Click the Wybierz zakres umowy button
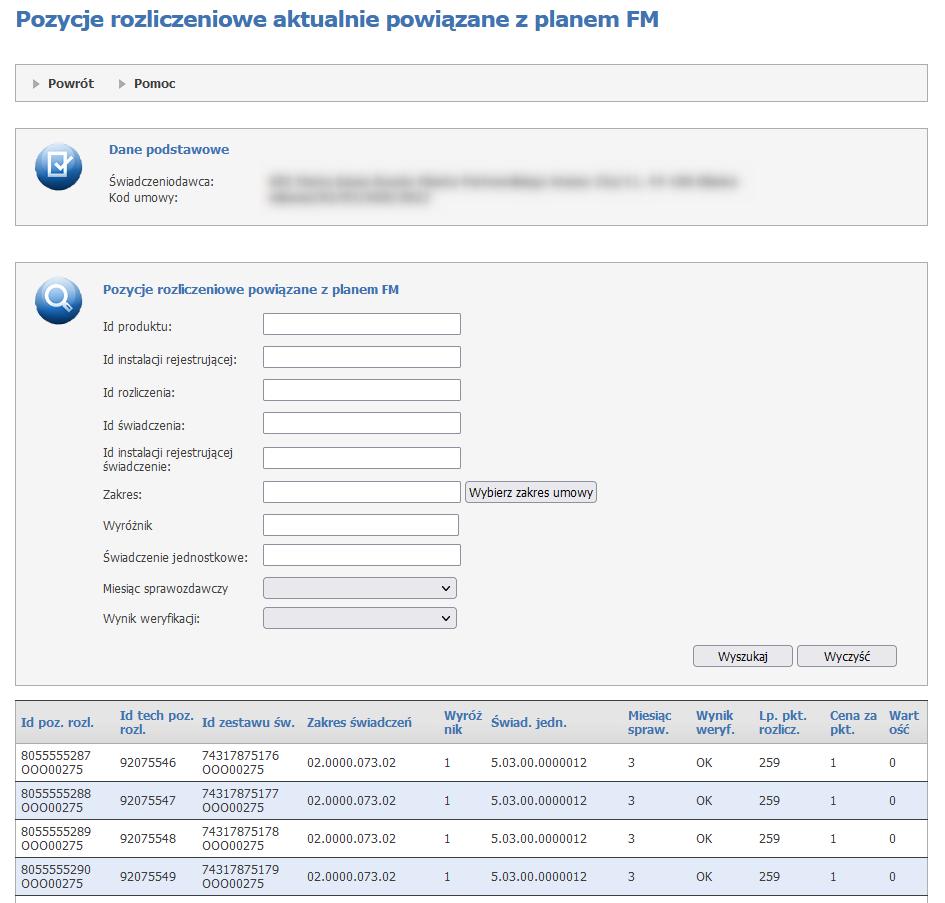Screen dimensions: 945x903 tap(530, 492)
